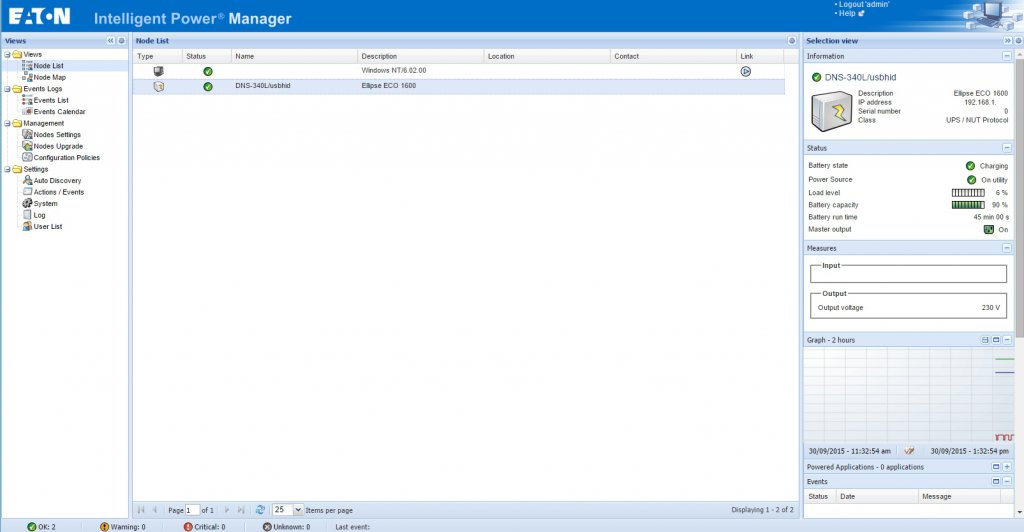Open the items per page dropdown
The width and height of the screenshot is (1024, 532).
click(297, 510)
